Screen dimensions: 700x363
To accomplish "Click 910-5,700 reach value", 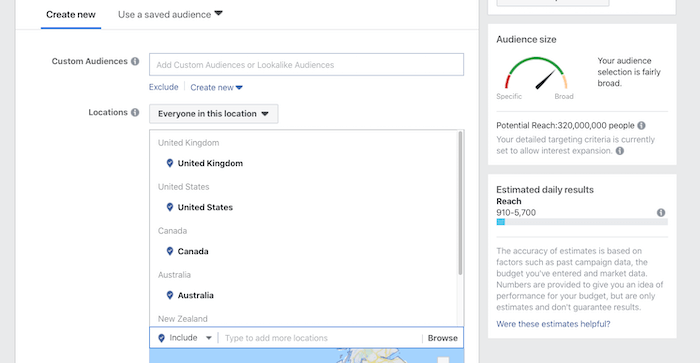I will (516, 213).
